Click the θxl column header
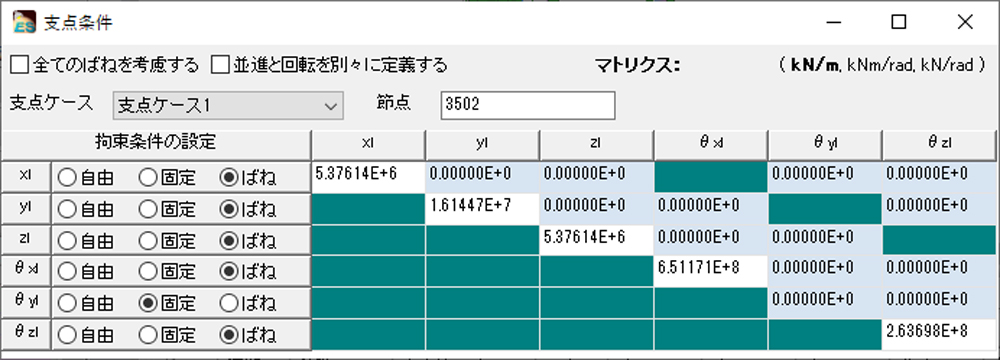The image size is (1000, 360). [x=710, y=145]
